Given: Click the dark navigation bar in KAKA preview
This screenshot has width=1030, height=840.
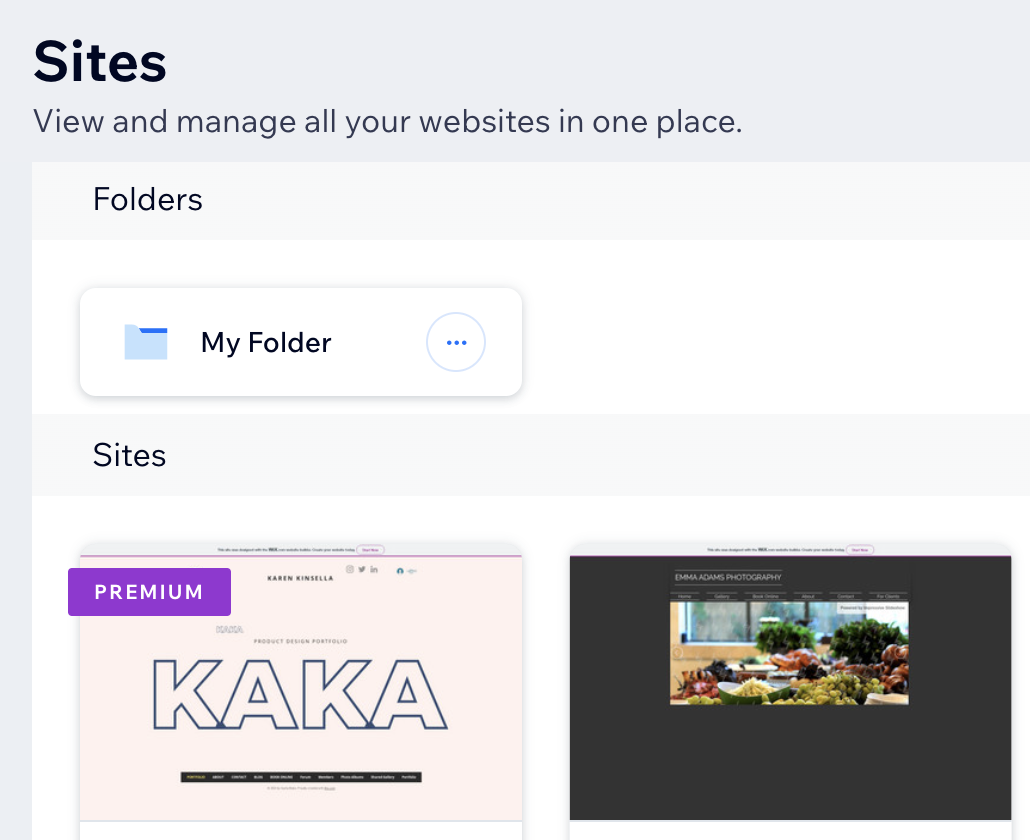Looking at the screenshot, I should 301,777.
